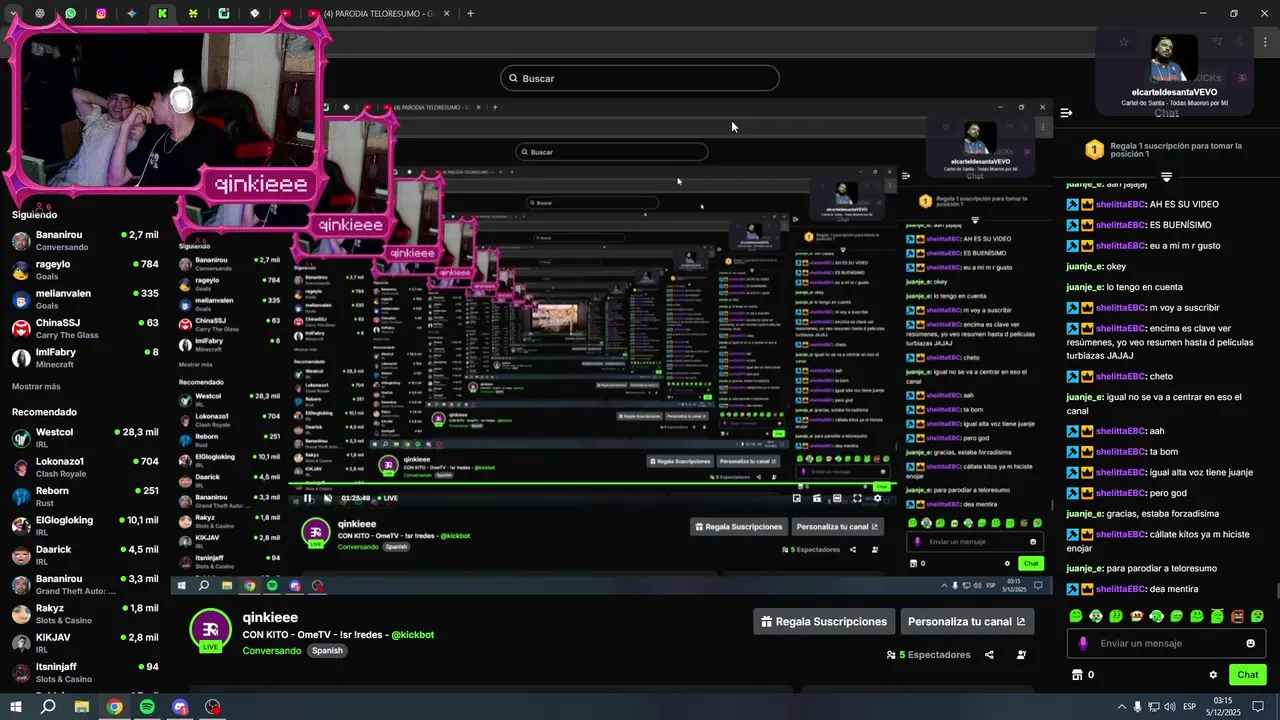Open Bananirou Conversando channel in Siguiendo list
Screen dimensions: 1280x720
[85, 240]
